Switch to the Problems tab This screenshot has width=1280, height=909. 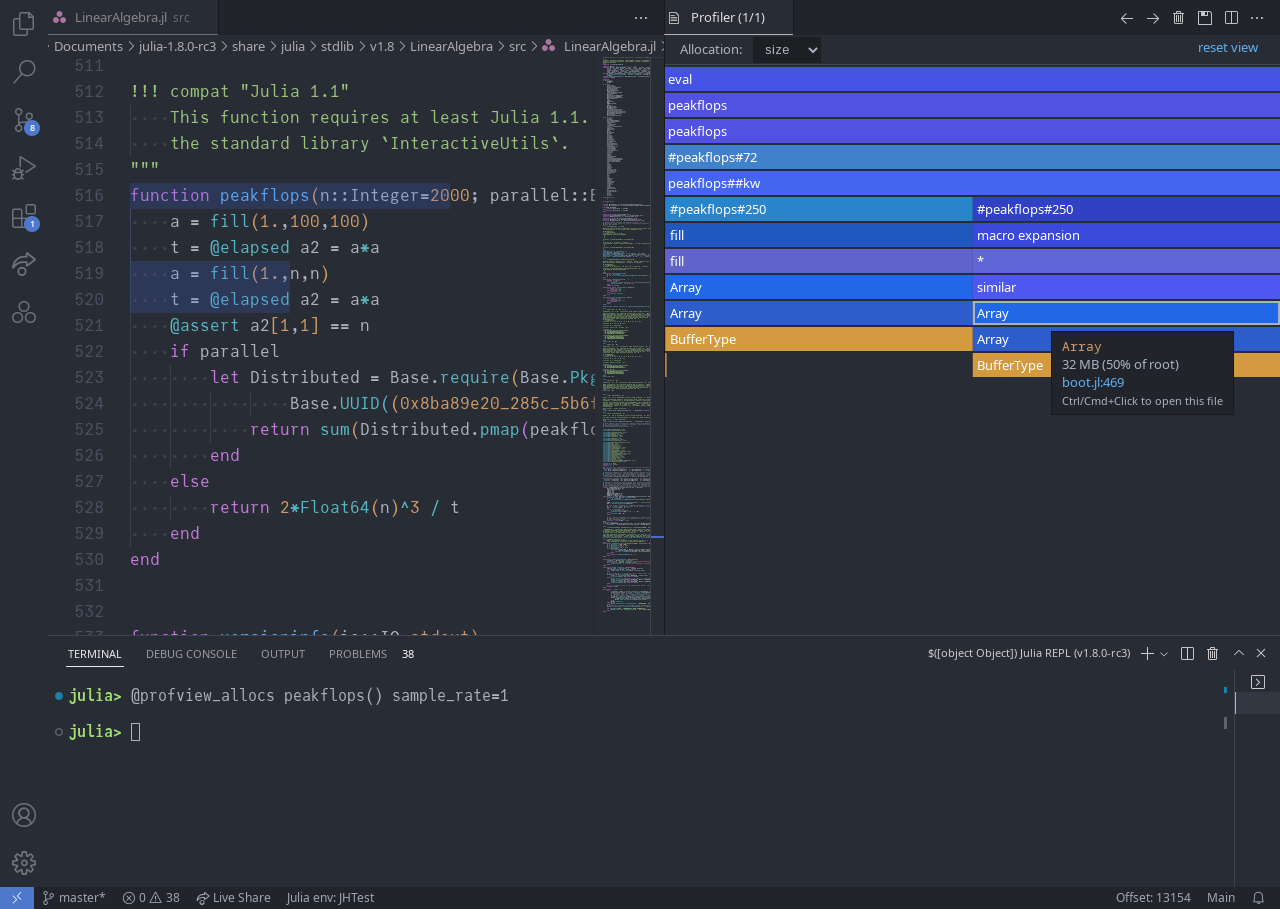[x=357, y=654]
